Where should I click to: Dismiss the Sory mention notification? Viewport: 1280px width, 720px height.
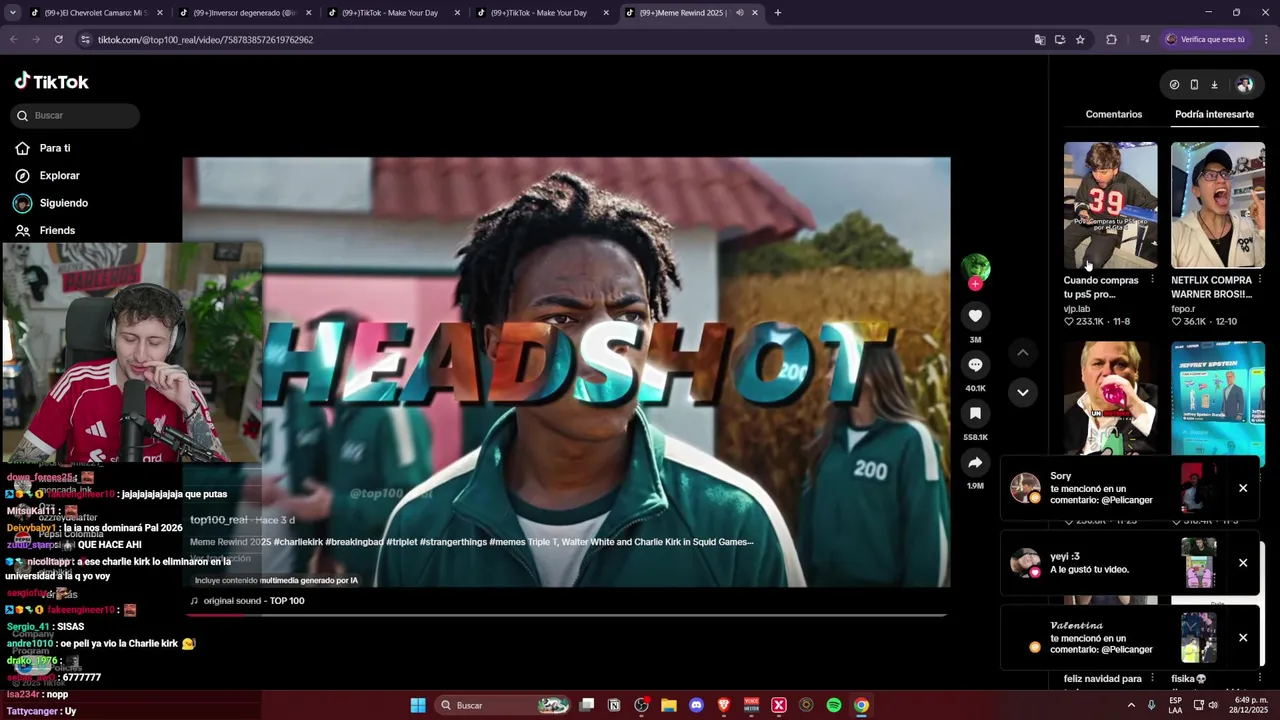tap(1243, 488)
